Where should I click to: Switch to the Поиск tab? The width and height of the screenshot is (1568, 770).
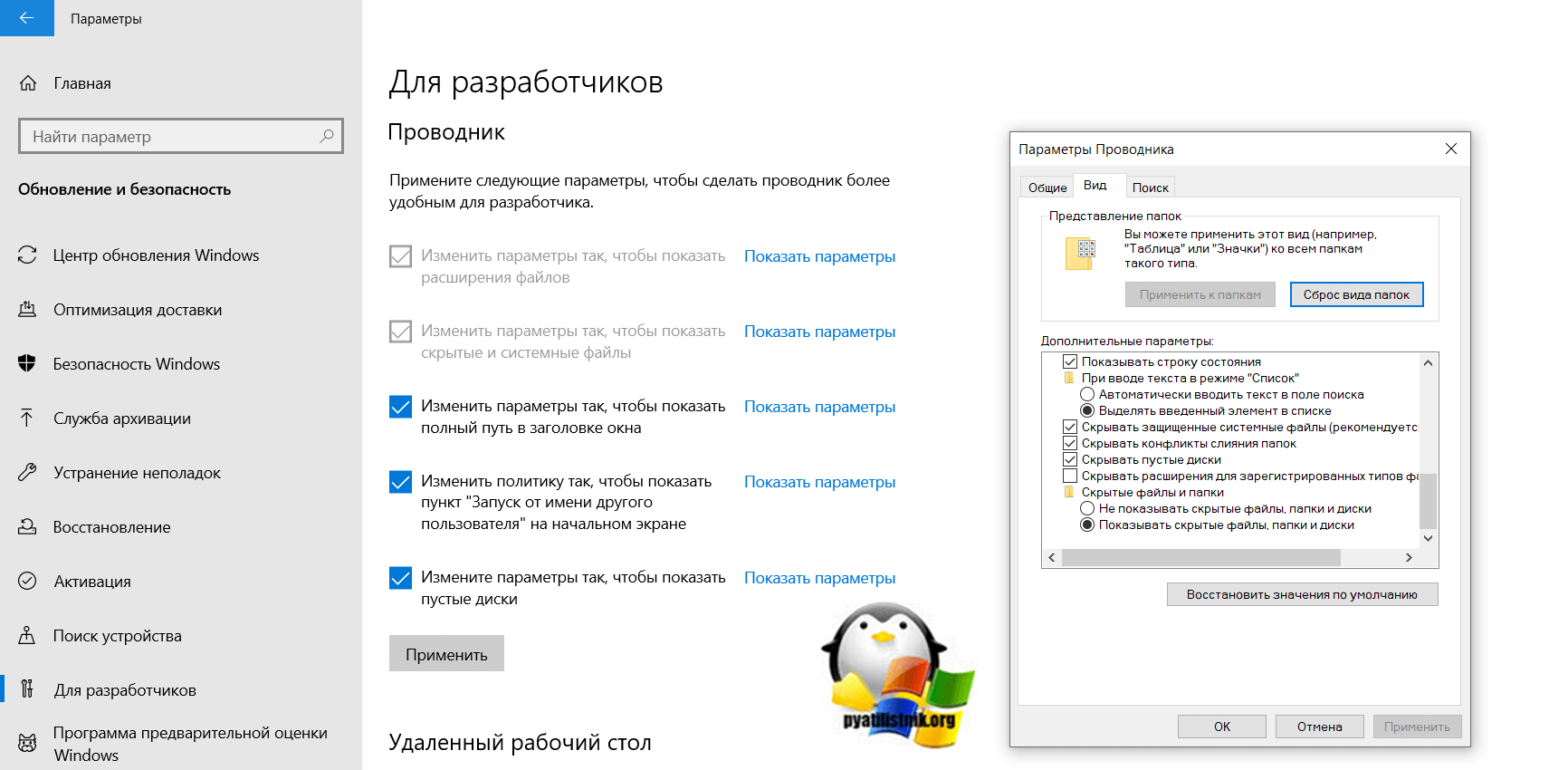(1150, 188)
